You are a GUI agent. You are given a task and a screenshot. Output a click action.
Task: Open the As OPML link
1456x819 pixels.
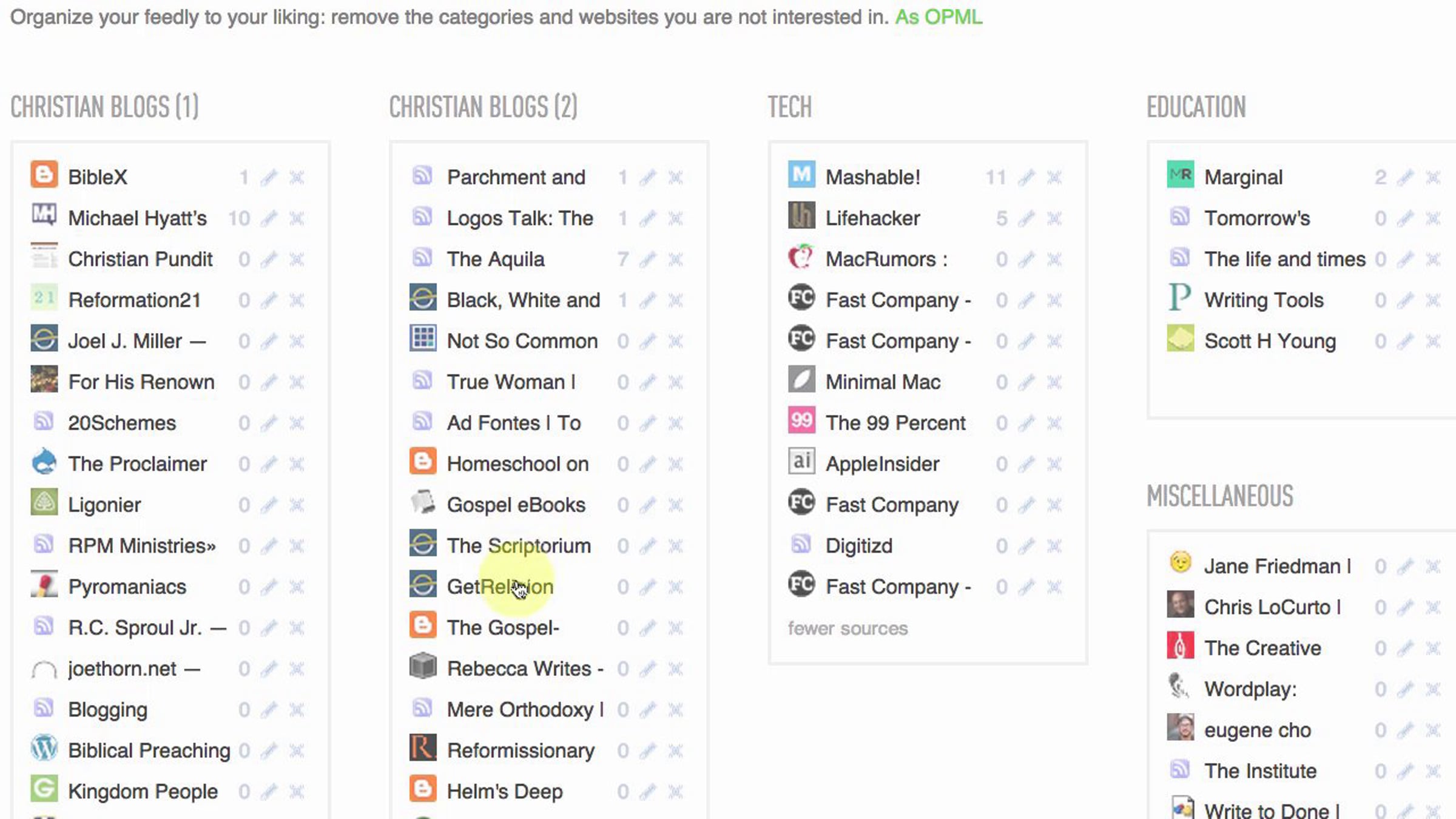click(939, 17)
